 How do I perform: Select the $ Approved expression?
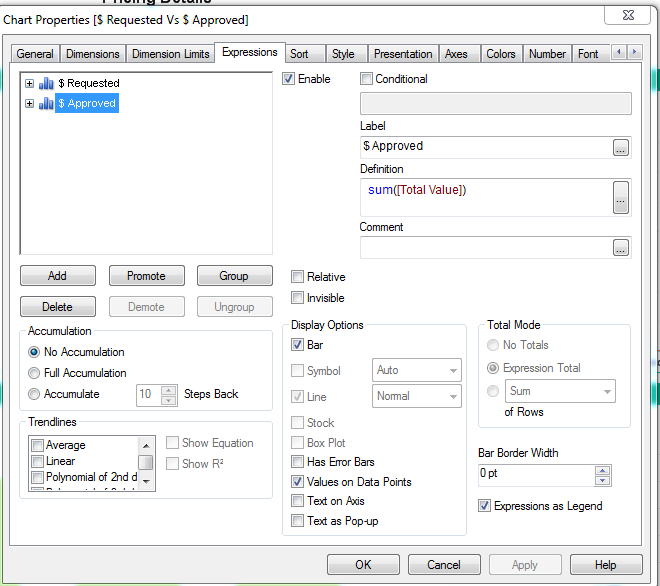87,104
